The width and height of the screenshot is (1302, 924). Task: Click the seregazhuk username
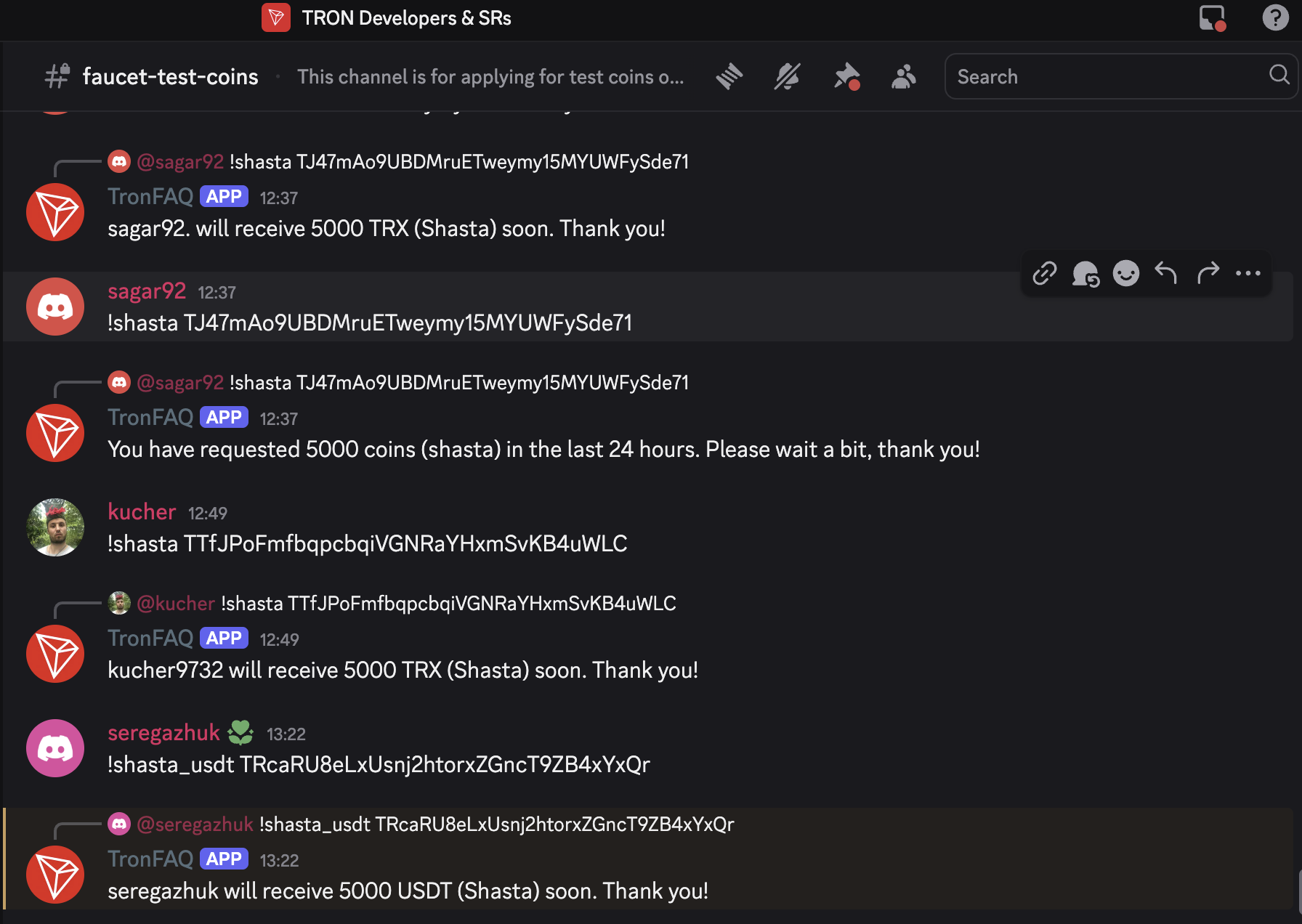[x=163, y=732]
